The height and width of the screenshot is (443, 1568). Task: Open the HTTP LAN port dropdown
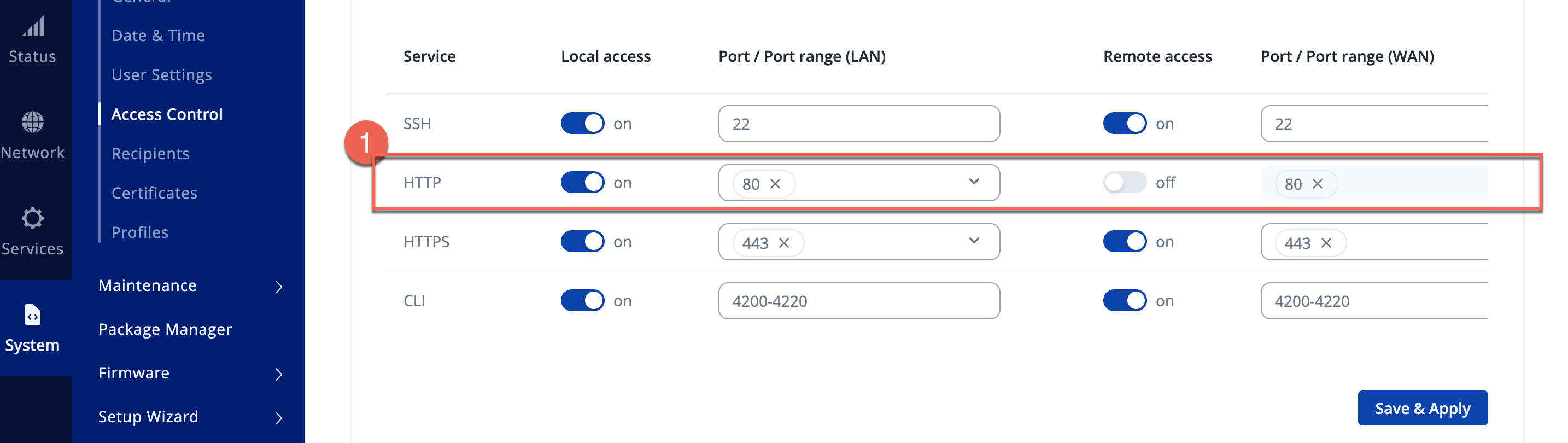point(974,182)
